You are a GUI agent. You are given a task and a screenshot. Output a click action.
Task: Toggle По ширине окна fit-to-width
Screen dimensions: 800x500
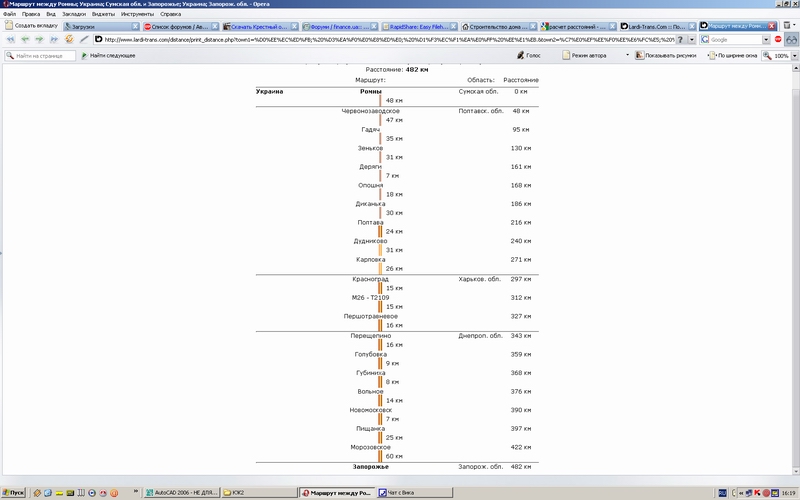point(737,55)
